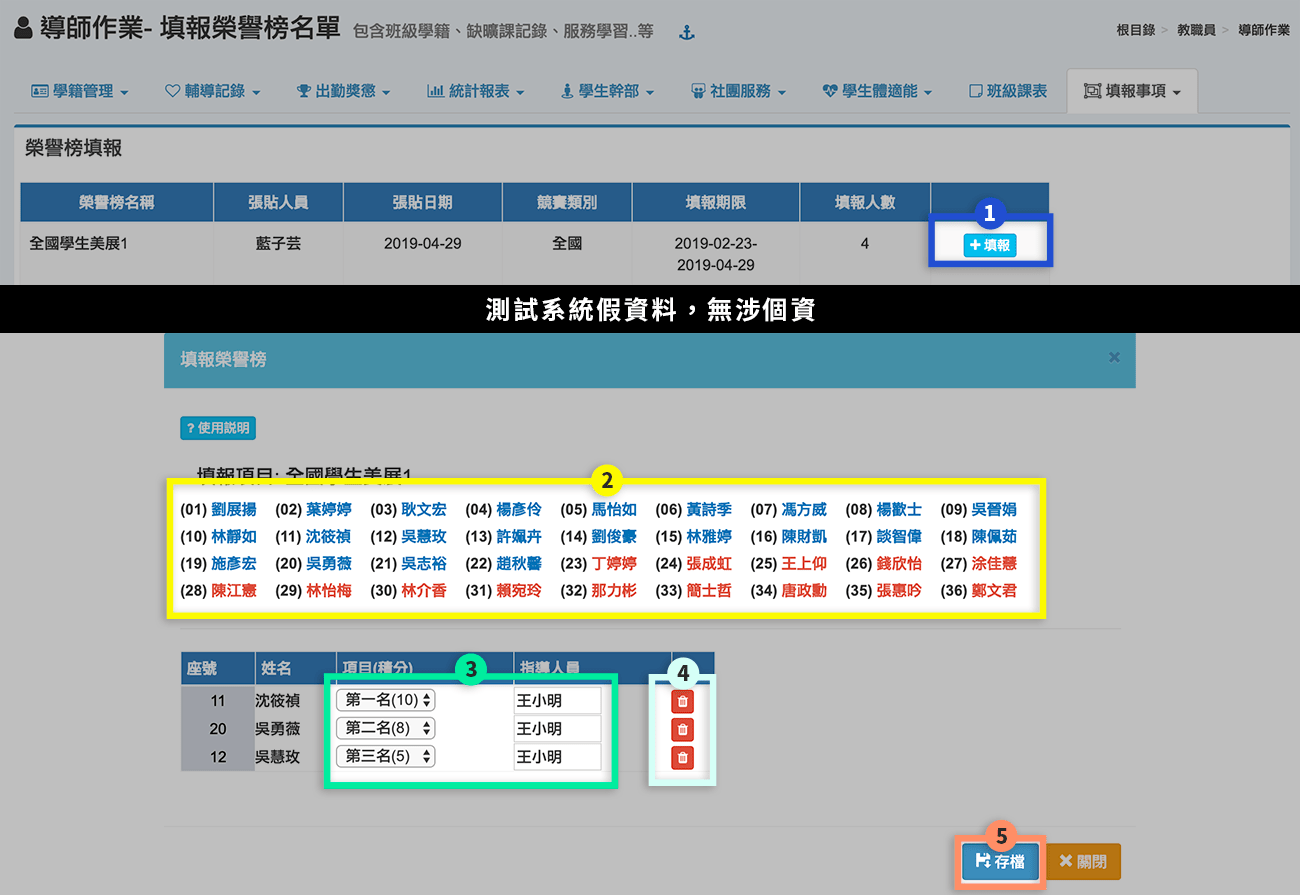Follow the 根目錄 breadcrumb link

click(1136, 30)
